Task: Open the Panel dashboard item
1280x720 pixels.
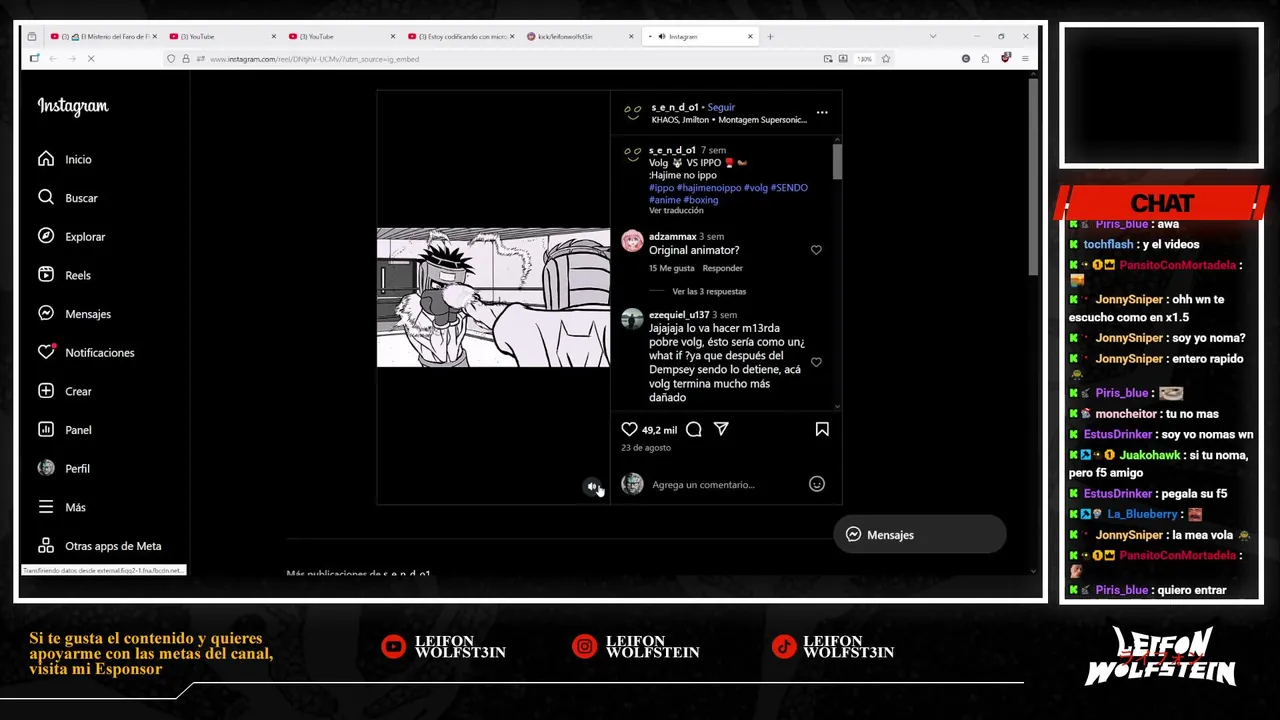Action: click(x=65, y=430)
